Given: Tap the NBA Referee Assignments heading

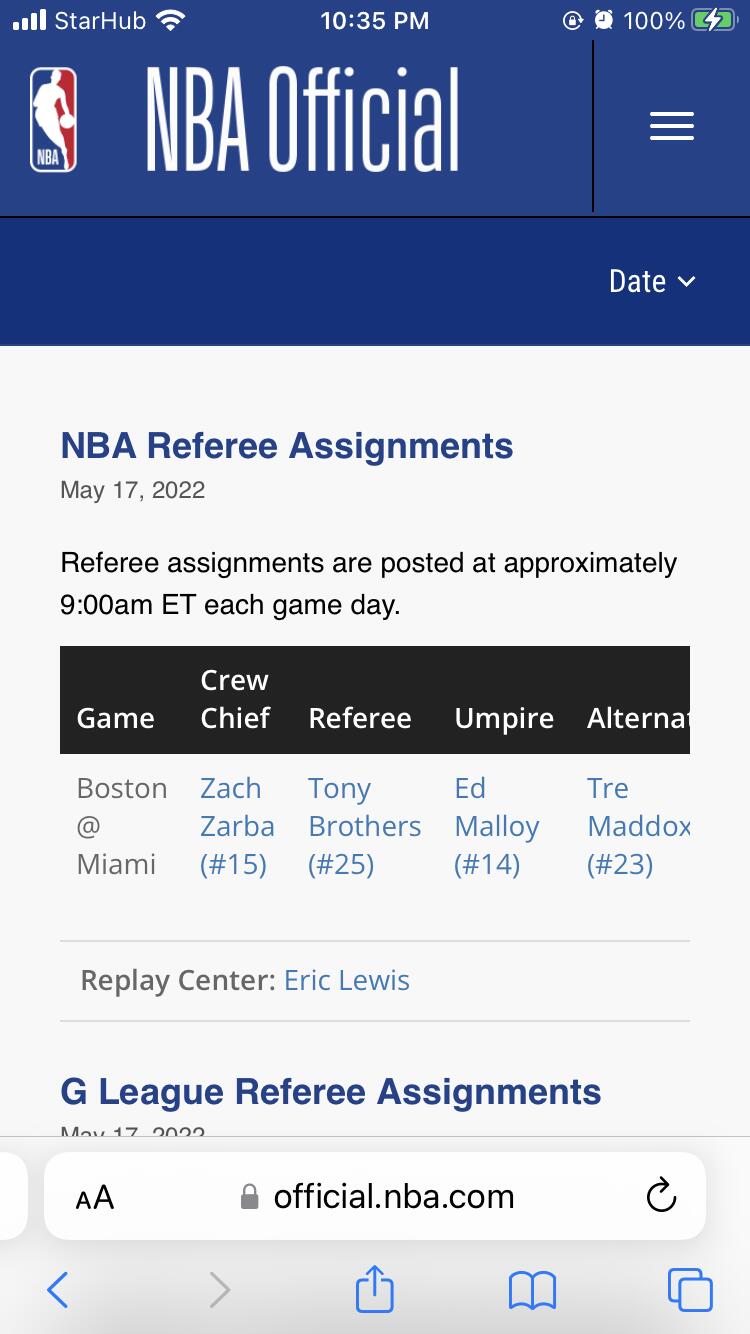Looking at the screenshot, I should pos(287,446).
